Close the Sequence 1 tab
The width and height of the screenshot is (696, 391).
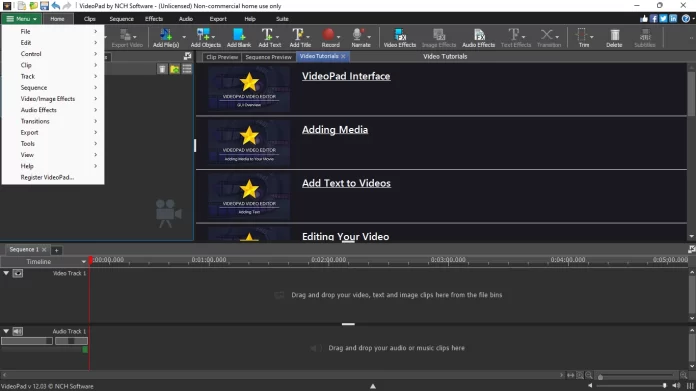44,249
